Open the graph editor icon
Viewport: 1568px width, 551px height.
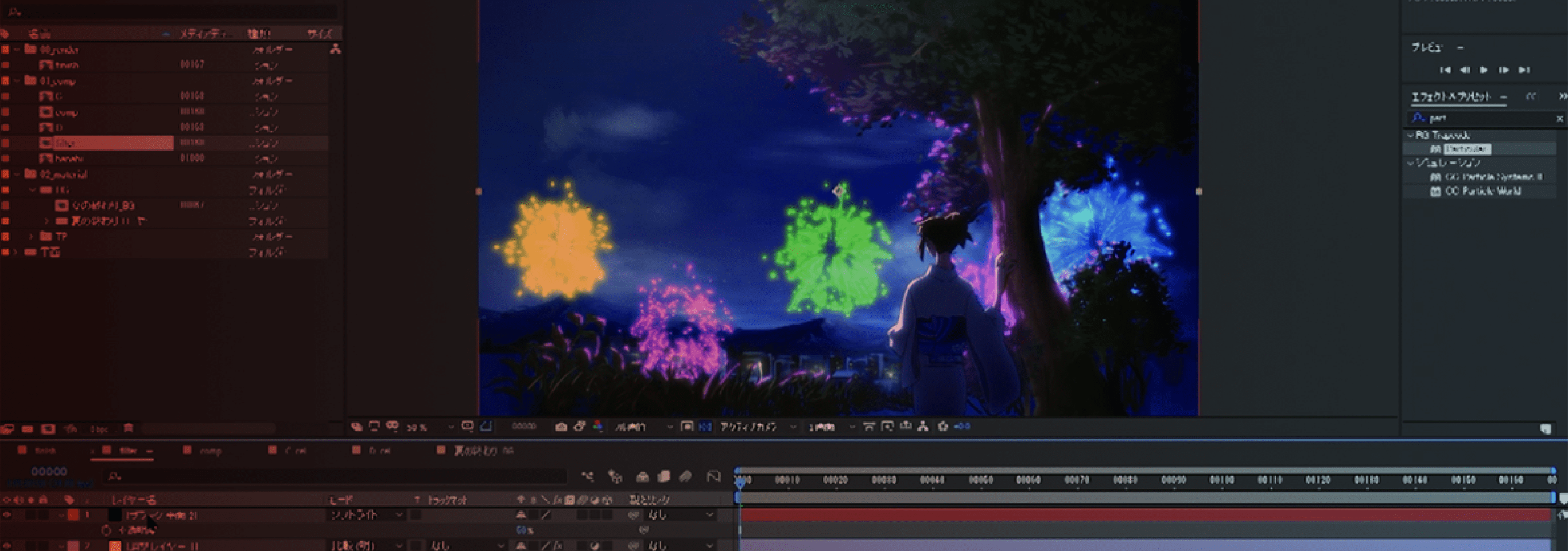713,476
